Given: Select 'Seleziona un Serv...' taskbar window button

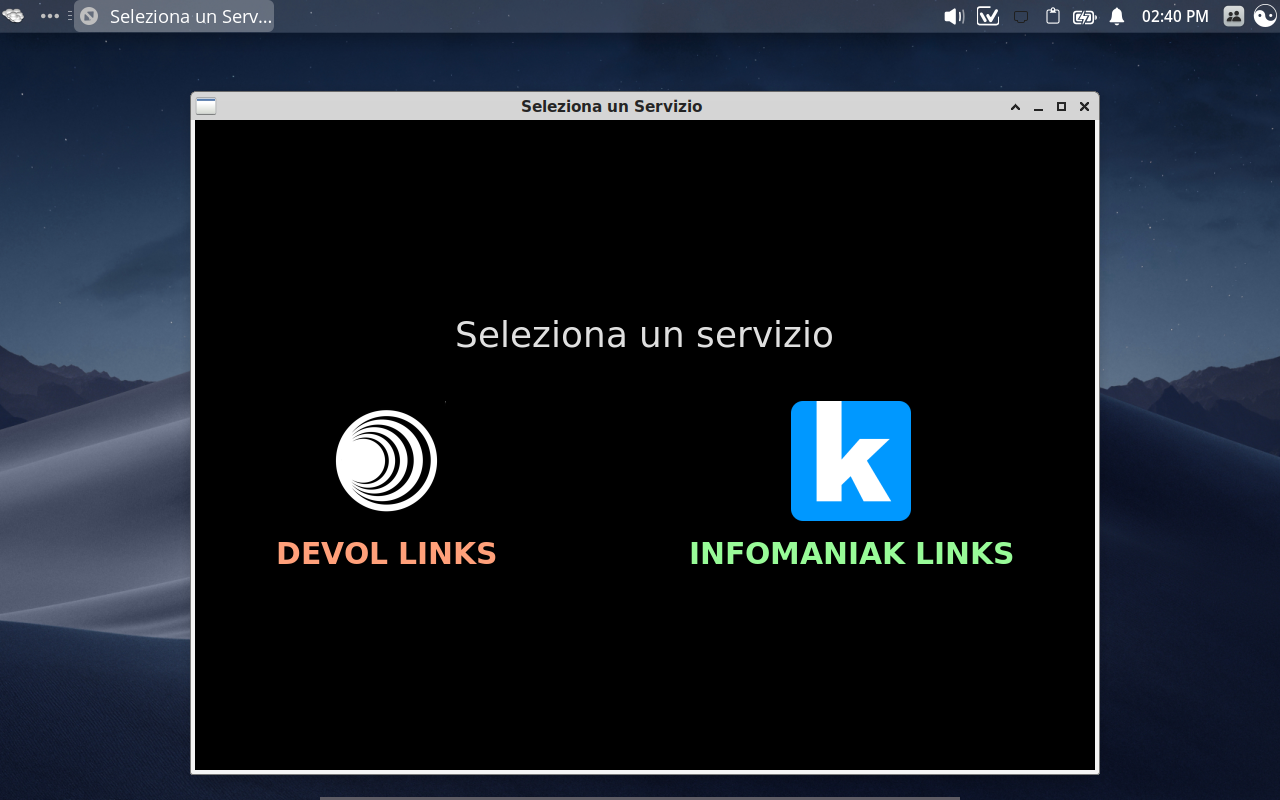Looking at the screenshot, I should click(x=174, y=16).
